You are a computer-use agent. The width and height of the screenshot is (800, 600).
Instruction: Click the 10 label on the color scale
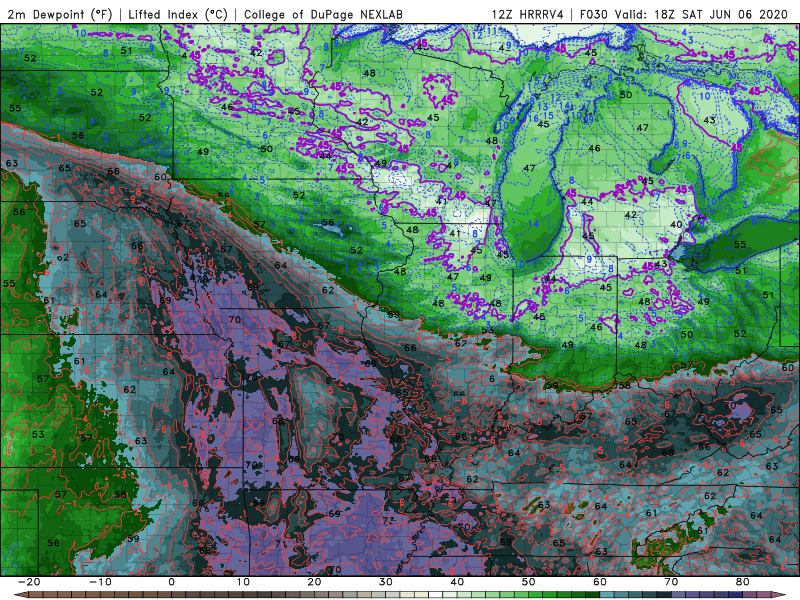point(243,582)
